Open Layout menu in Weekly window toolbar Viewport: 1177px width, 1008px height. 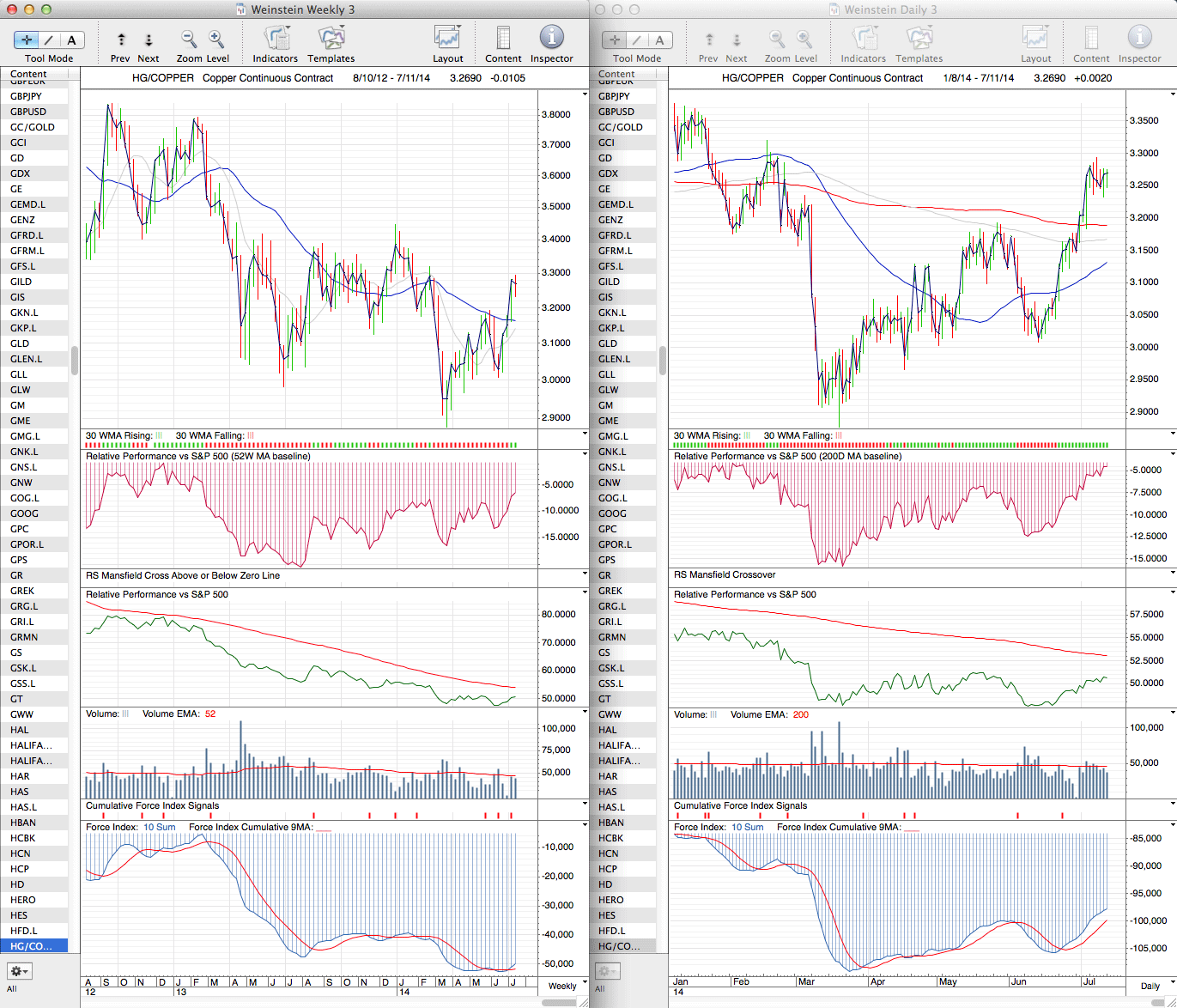(447, 39)
